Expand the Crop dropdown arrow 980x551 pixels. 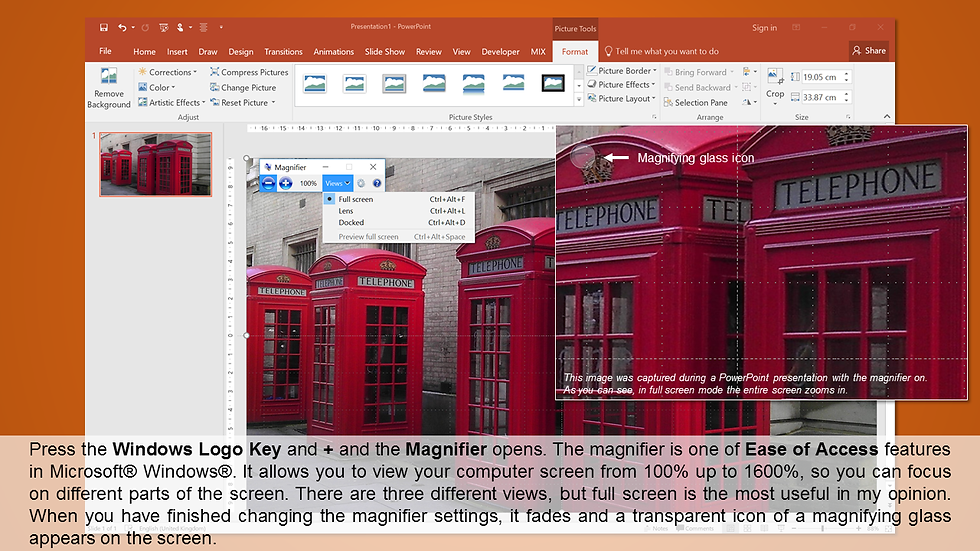(x=775, y=103)
